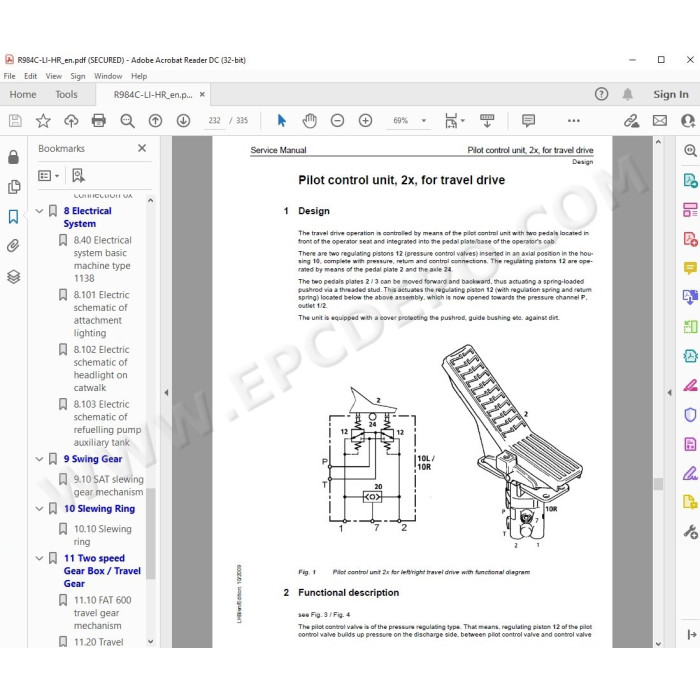
Task: Open the File menu
Action: pyautogui.click(x=9, y=76)
